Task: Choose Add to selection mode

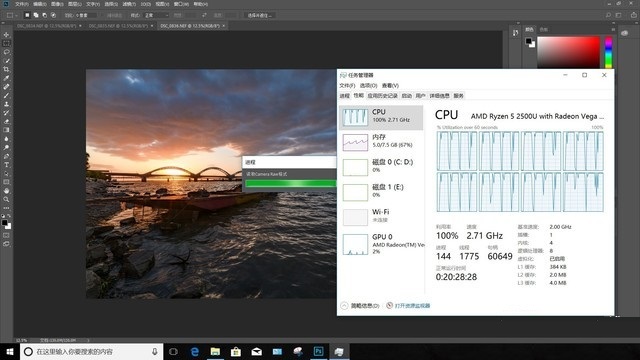Action: coord(36,15)
